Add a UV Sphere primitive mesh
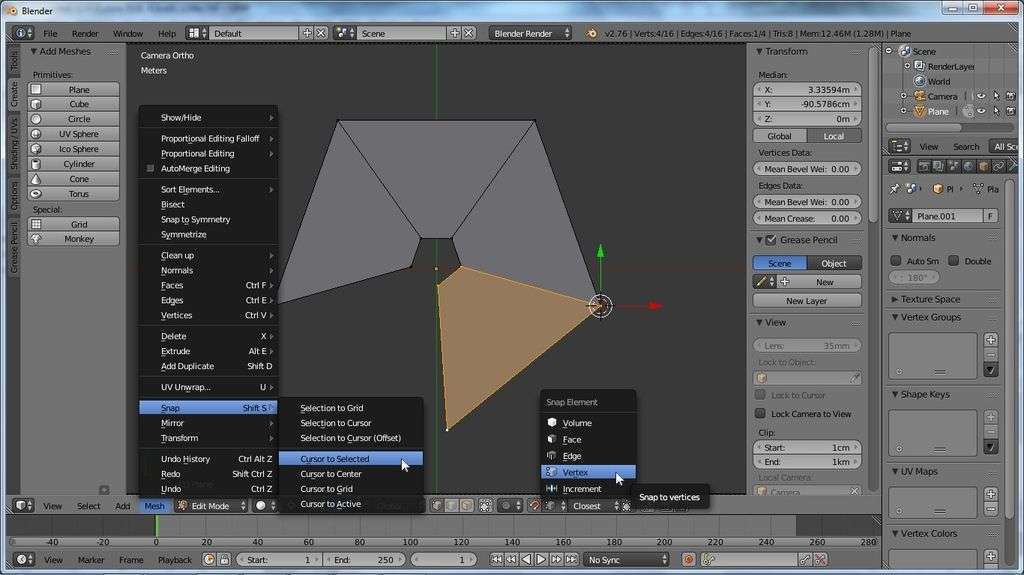The image size is (1024, 575). (x=78, y=134)
